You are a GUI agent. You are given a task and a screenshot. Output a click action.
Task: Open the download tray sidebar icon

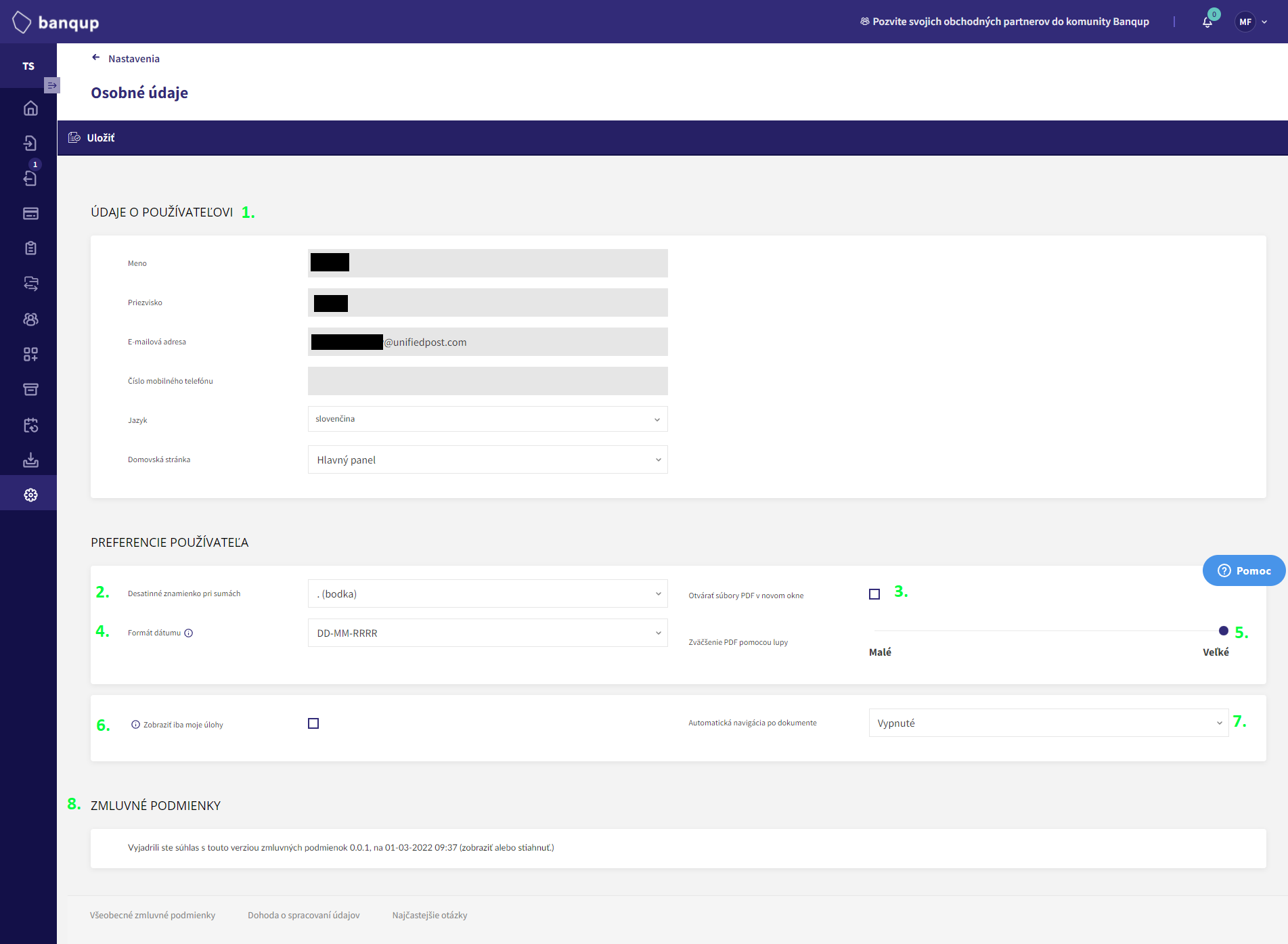pos(30,460)
